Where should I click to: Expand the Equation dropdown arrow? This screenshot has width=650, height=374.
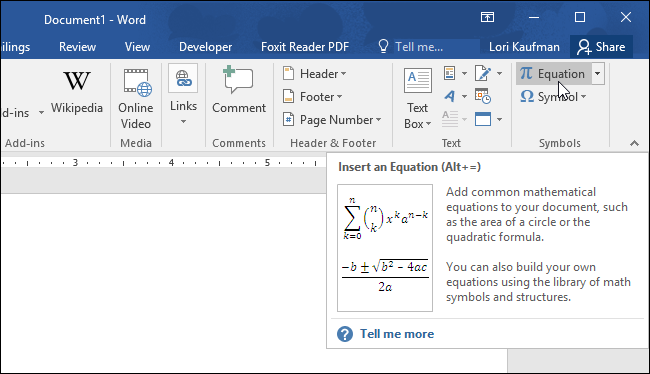pos(597,74)
